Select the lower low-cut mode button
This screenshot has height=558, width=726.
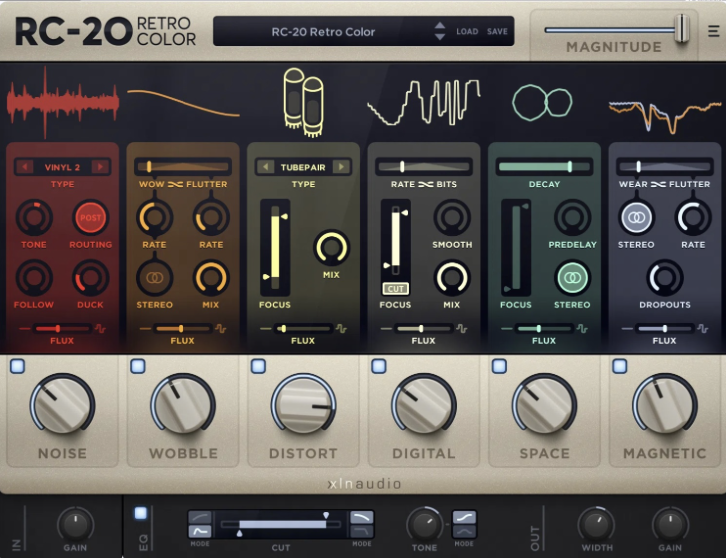(200, 531)
